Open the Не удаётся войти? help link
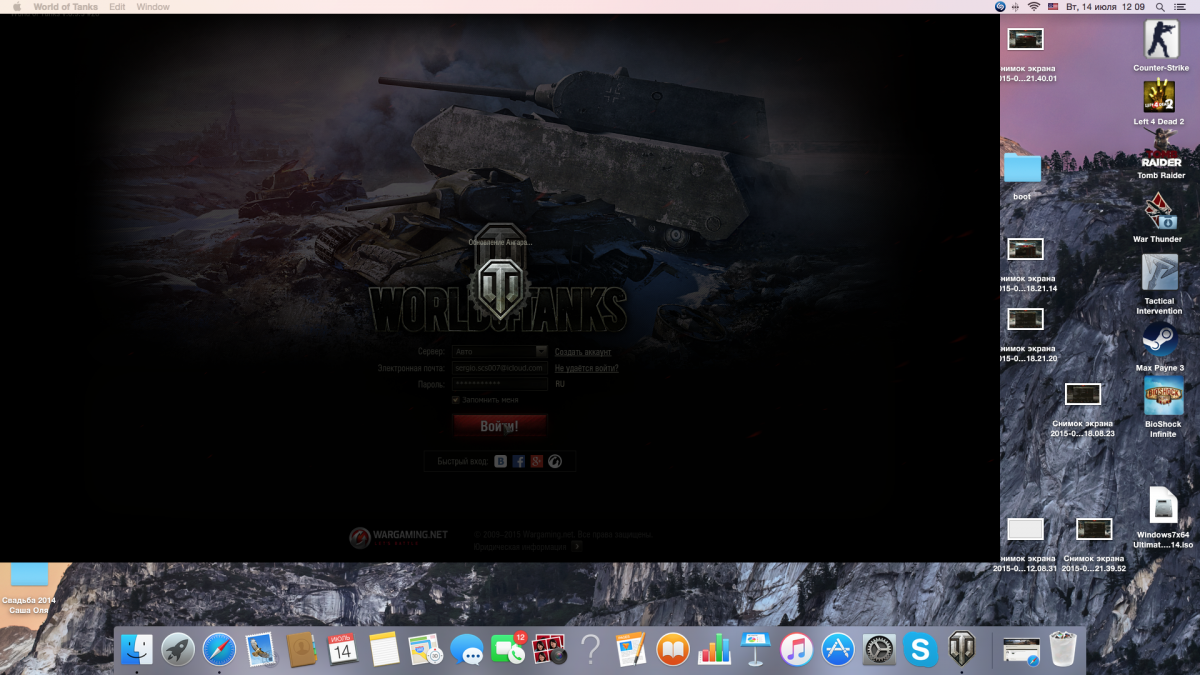 pos(587,368)
